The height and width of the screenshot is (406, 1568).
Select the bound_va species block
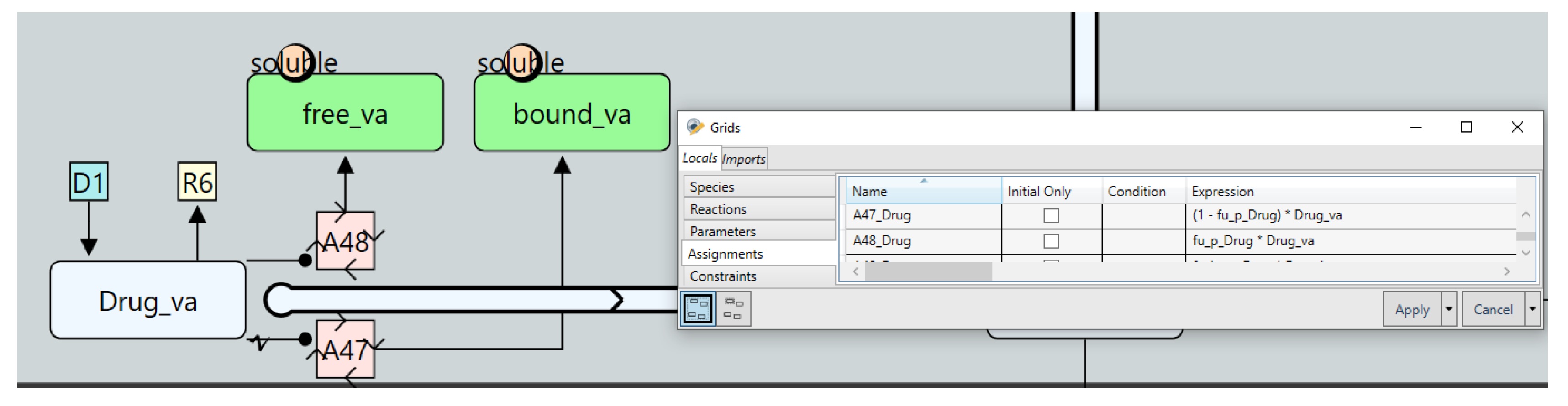(572, 113)
